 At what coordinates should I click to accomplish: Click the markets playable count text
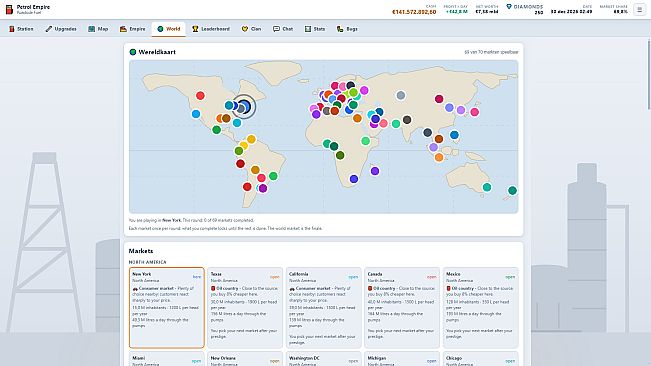[x=491, y=52]
